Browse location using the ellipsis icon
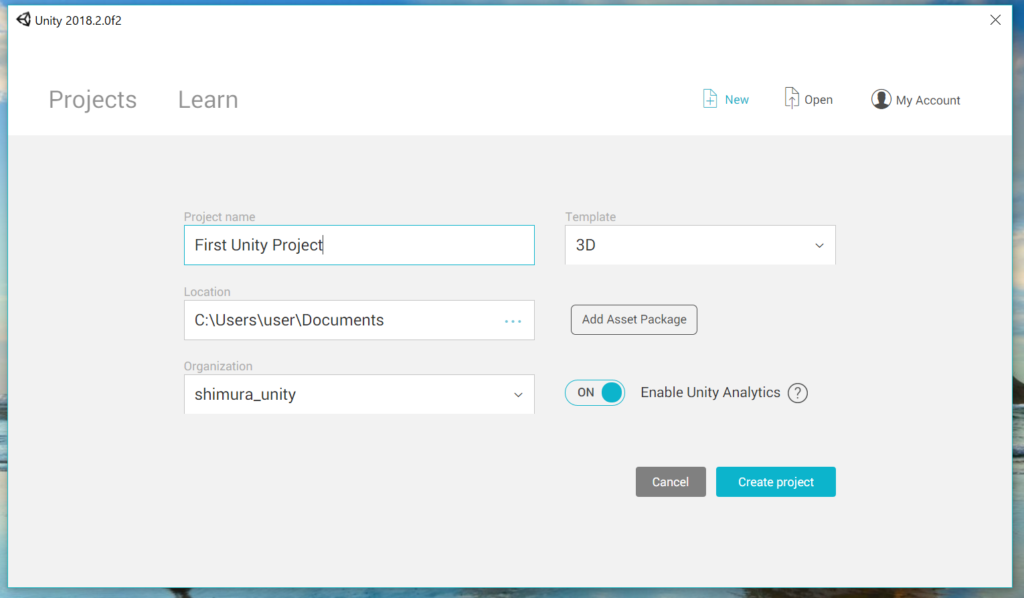Screen dimensions: 1024x598 pyautogui.click(x=513, y=321)
